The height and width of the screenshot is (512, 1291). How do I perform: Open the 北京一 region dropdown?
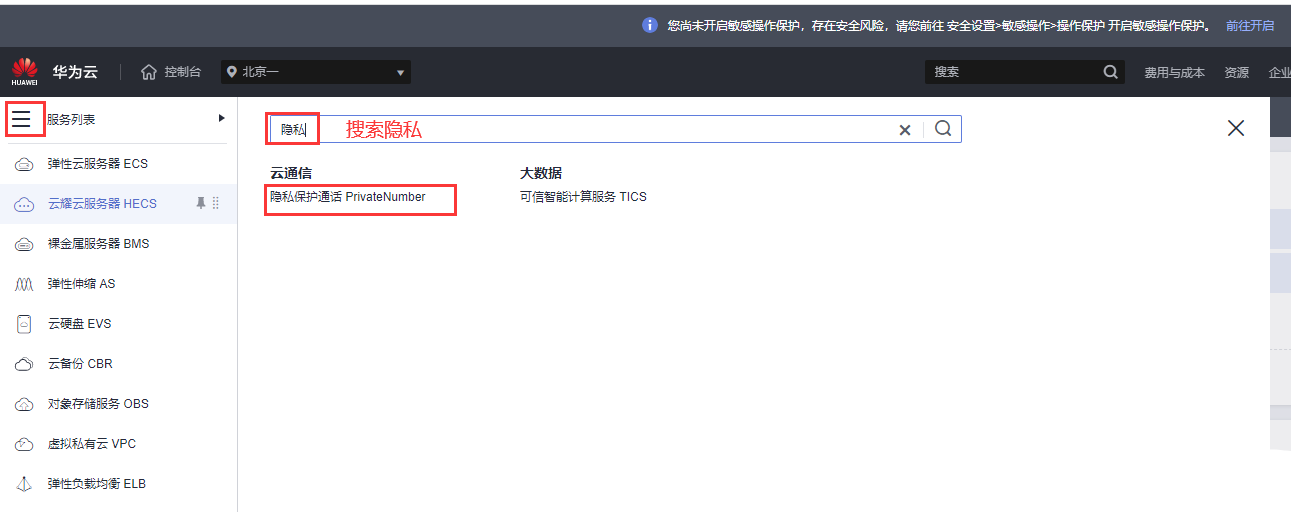pos(316,72)
